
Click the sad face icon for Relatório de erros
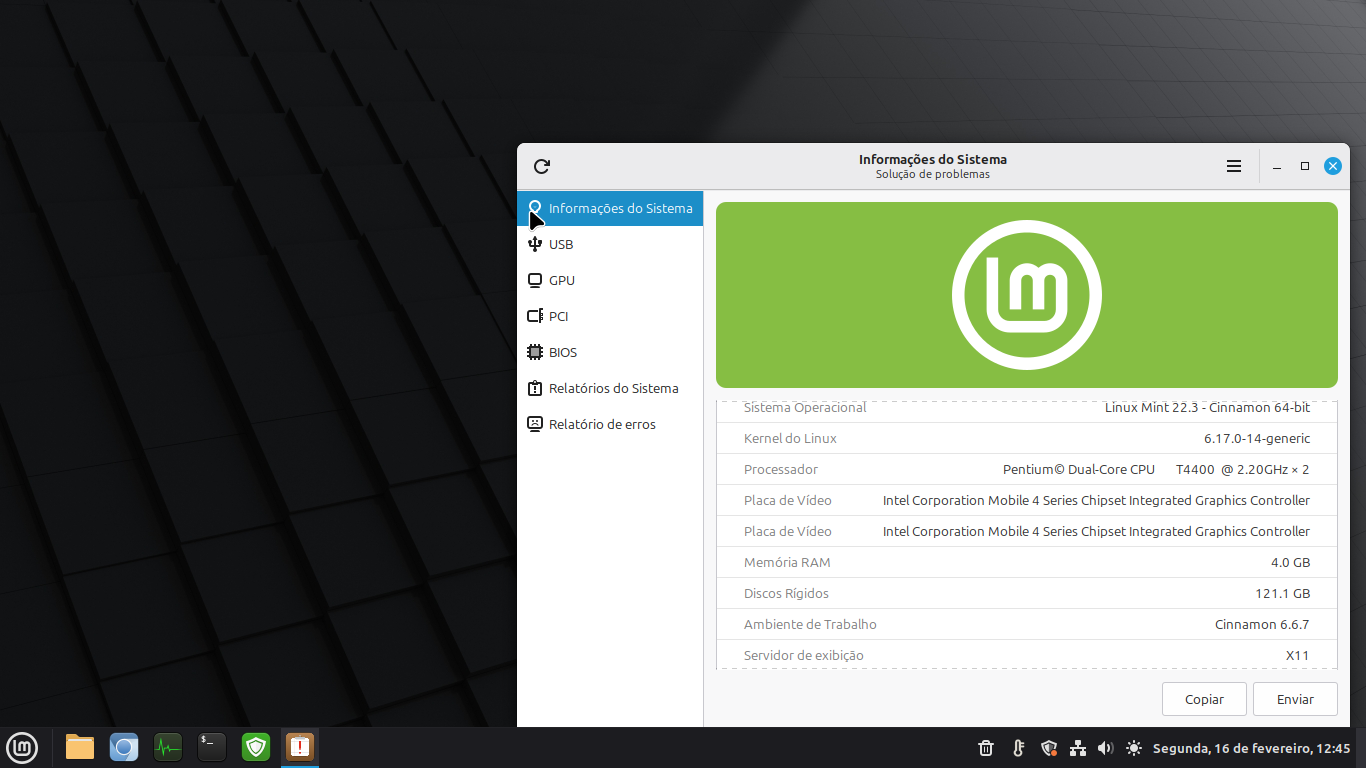[534, 424]
